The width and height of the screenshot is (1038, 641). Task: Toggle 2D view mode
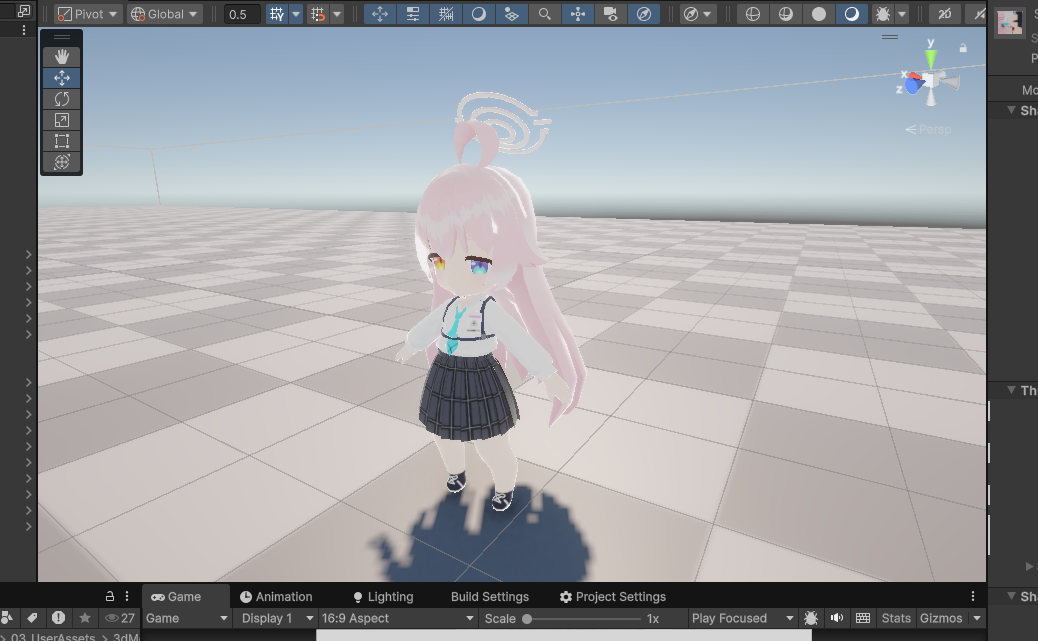click(945, 14)
